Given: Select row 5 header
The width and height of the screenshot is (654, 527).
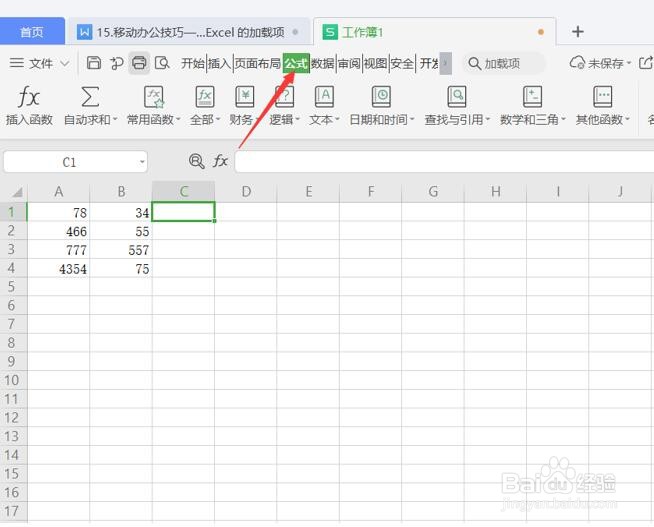Looking at the screenshot, I should coord(12,286).
